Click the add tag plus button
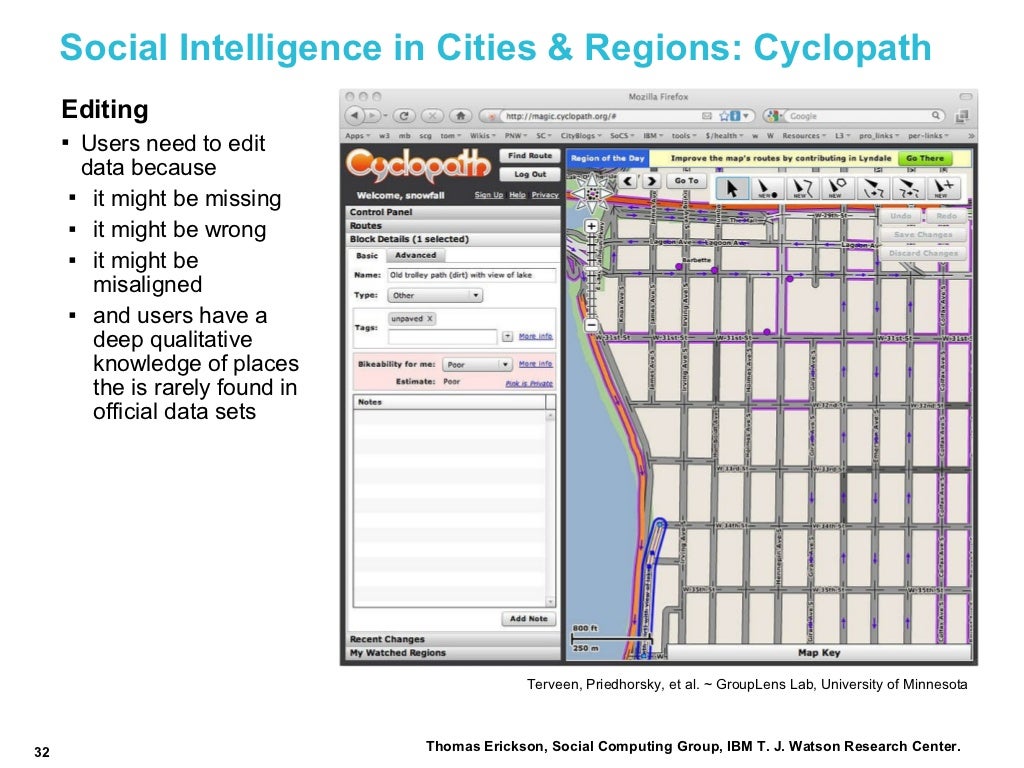Viewport: 1024px width, 768px height. (x=507, y=336)
